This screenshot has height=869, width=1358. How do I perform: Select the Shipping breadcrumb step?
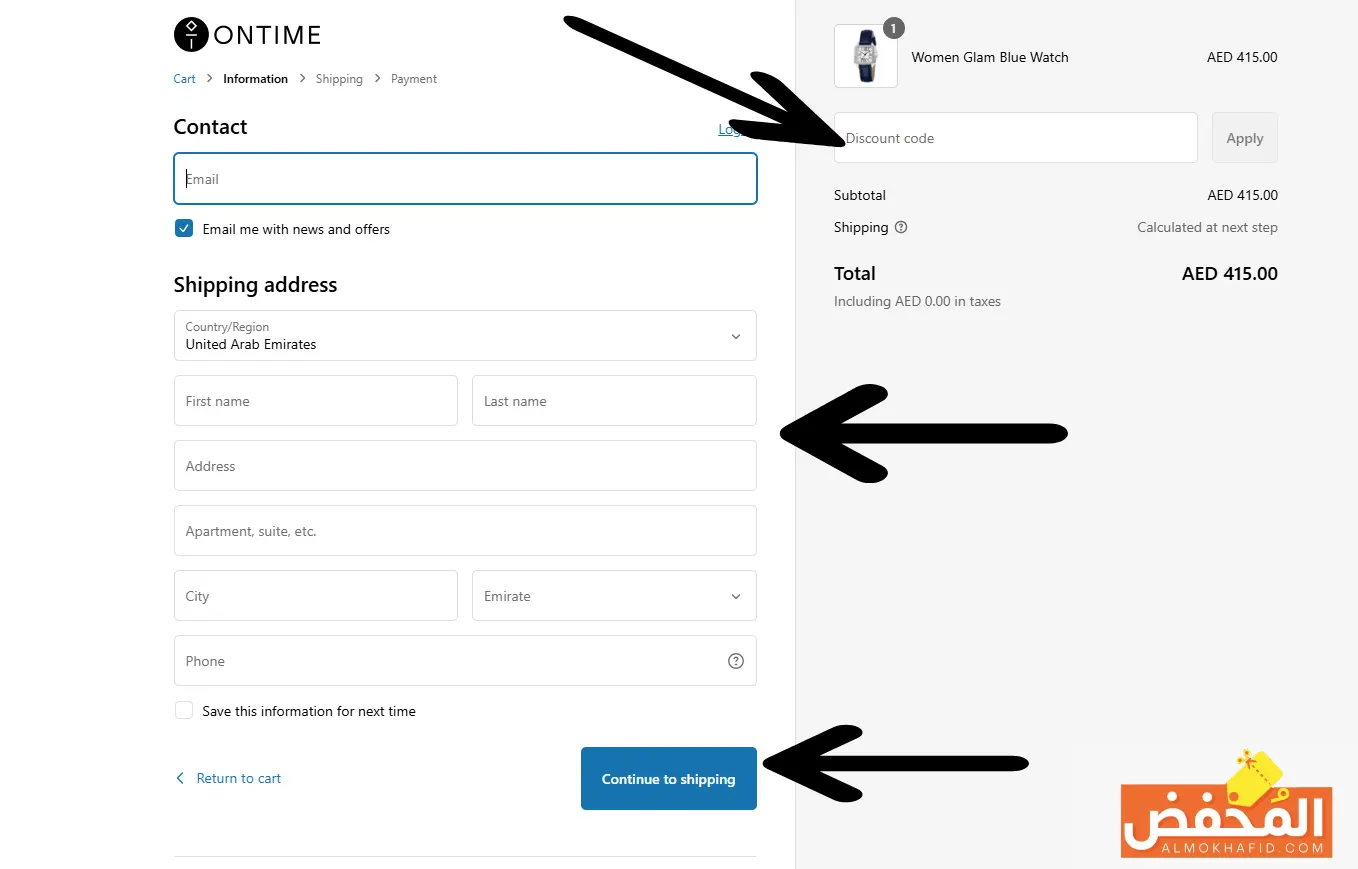(339, 79)
